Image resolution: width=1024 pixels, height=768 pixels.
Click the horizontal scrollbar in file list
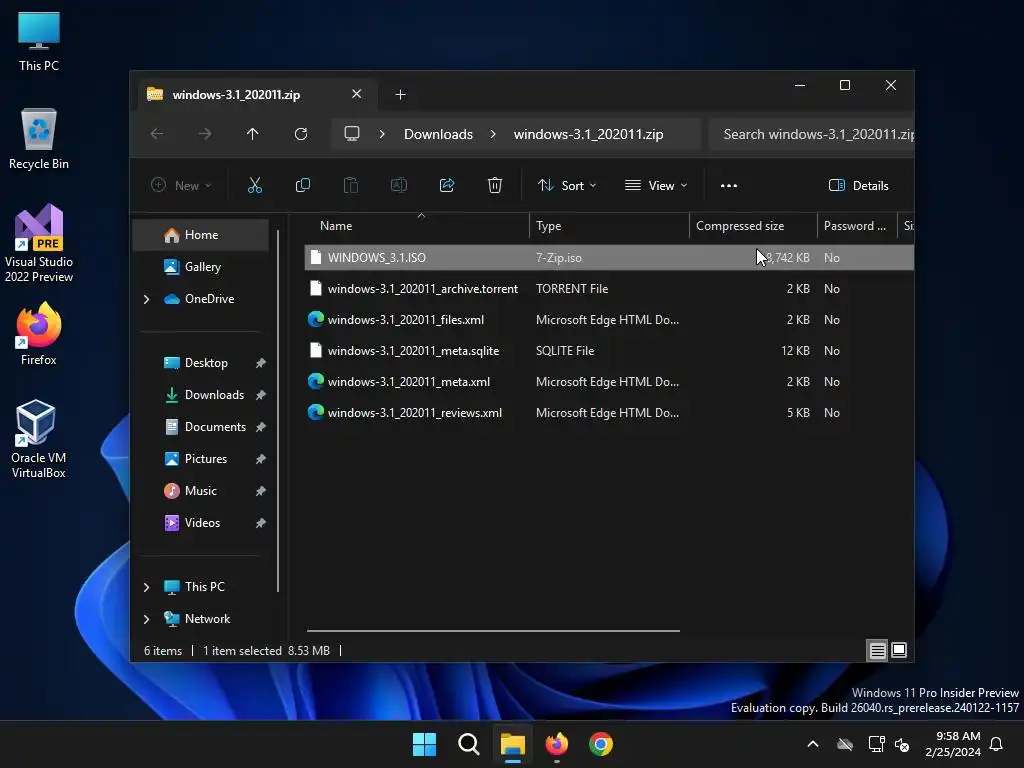493,631
